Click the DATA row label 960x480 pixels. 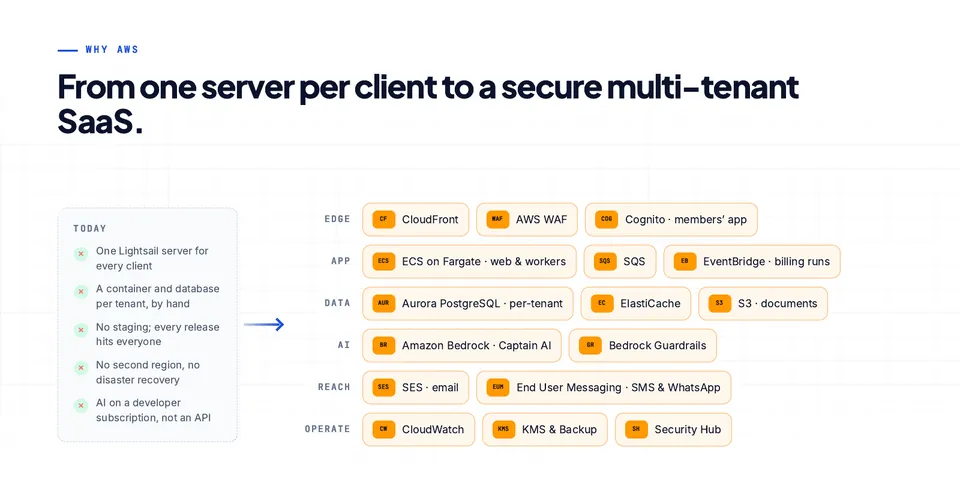pyautogui.click(x=337, y=303)
